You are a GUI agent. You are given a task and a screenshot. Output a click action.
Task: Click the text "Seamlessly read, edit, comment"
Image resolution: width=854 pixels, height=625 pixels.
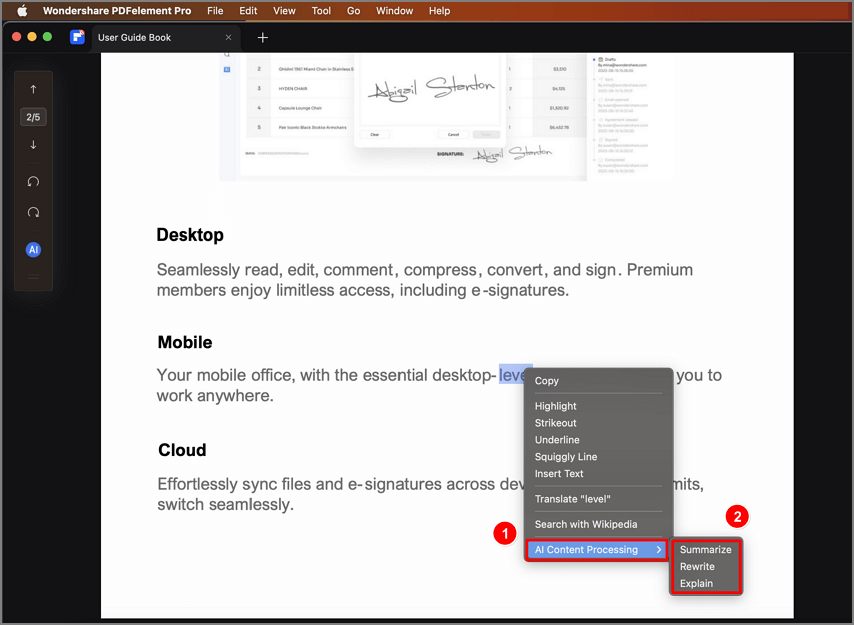click(274, 270)
